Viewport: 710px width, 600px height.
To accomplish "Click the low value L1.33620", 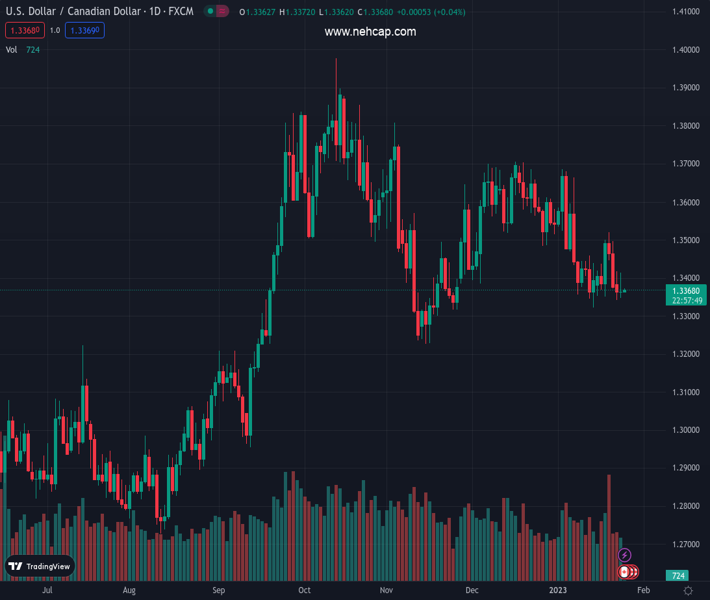I will coord(336,12).
